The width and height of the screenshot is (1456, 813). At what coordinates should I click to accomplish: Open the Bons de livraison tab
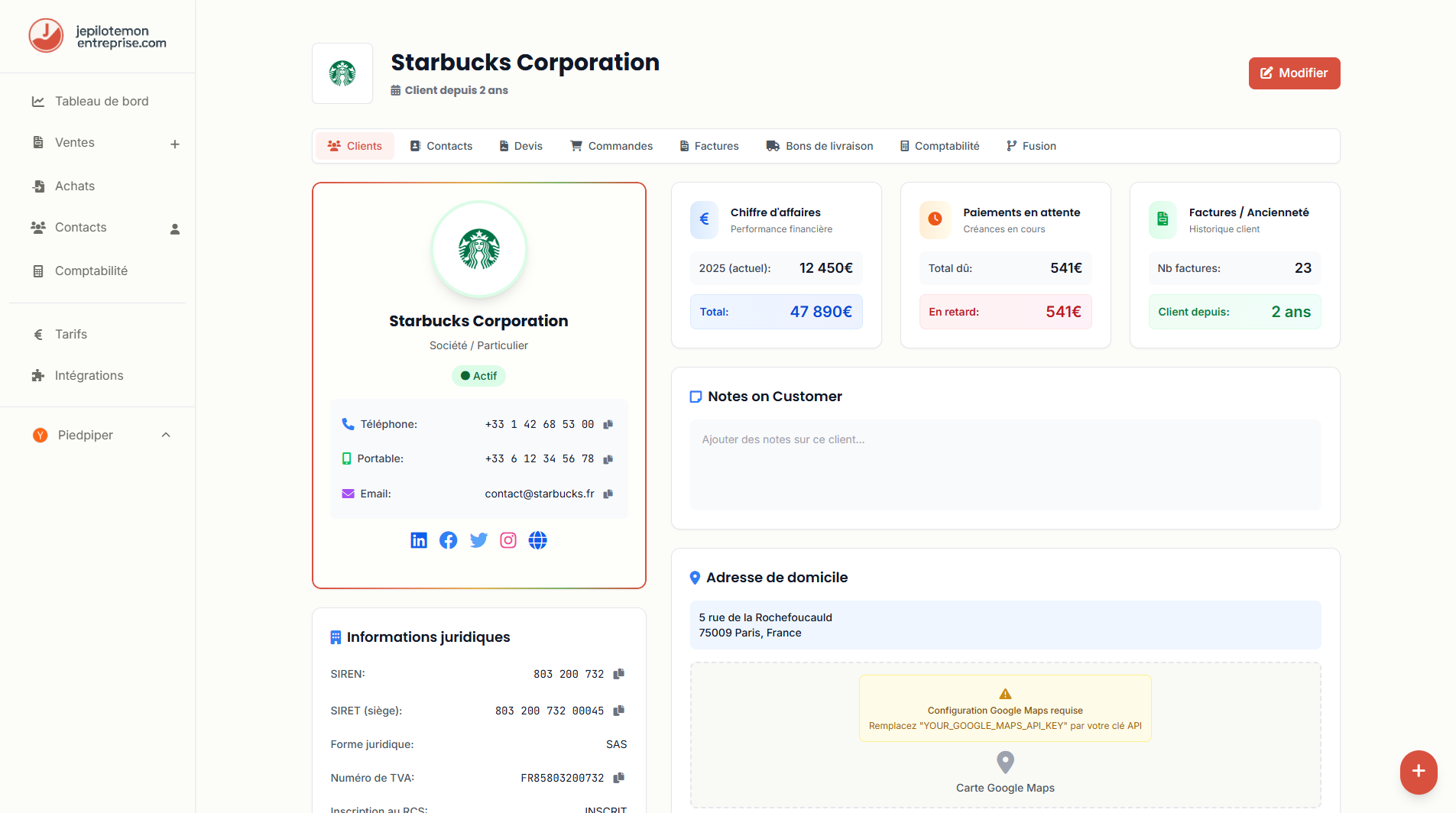[819, 146]
